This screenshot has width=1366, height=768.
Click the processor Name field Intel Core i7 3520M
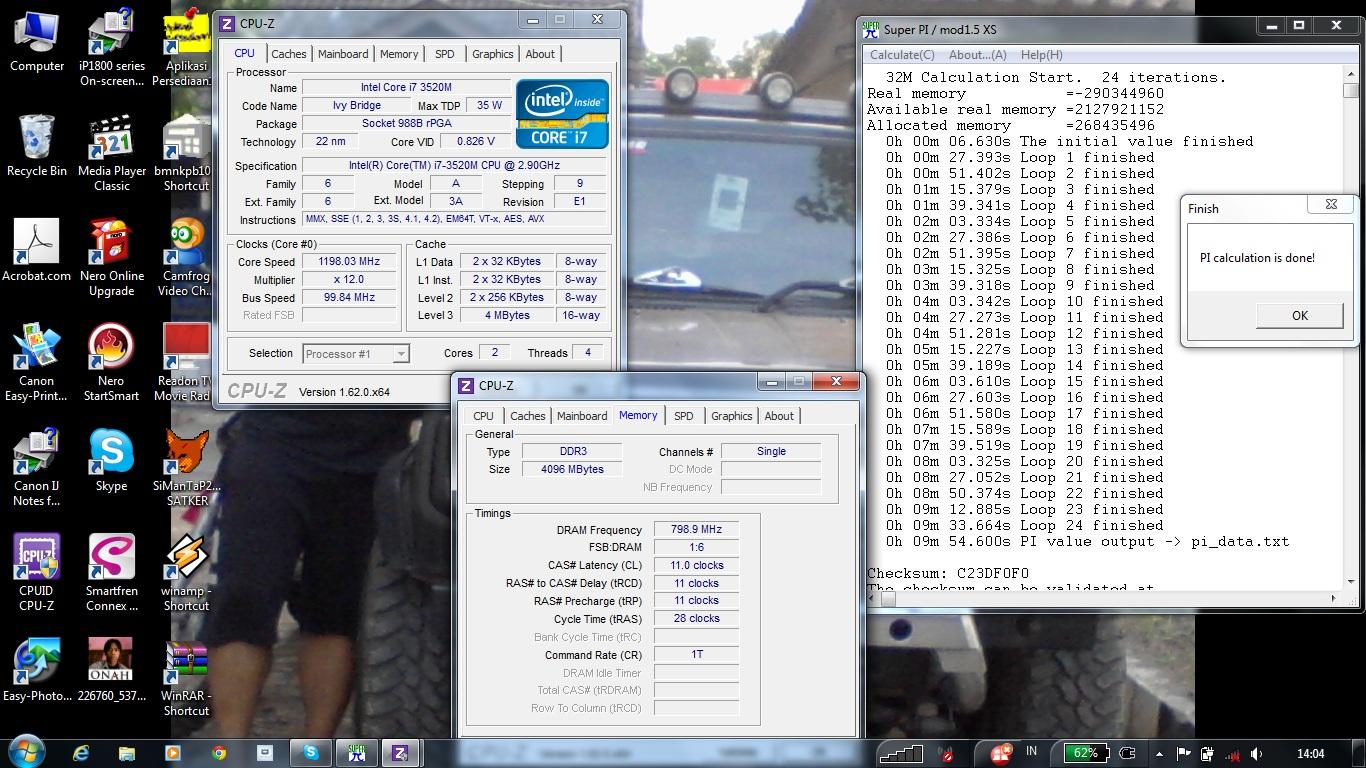click(x=405, y=88)
